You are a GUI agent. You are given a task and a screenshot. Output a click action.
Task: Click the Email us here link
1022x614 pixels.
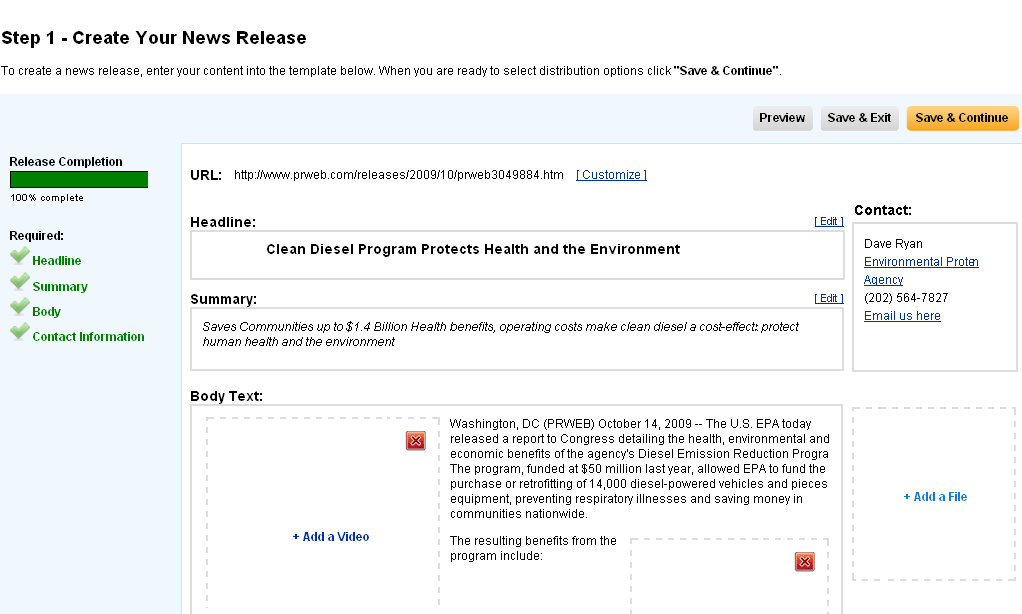point(902,316)
